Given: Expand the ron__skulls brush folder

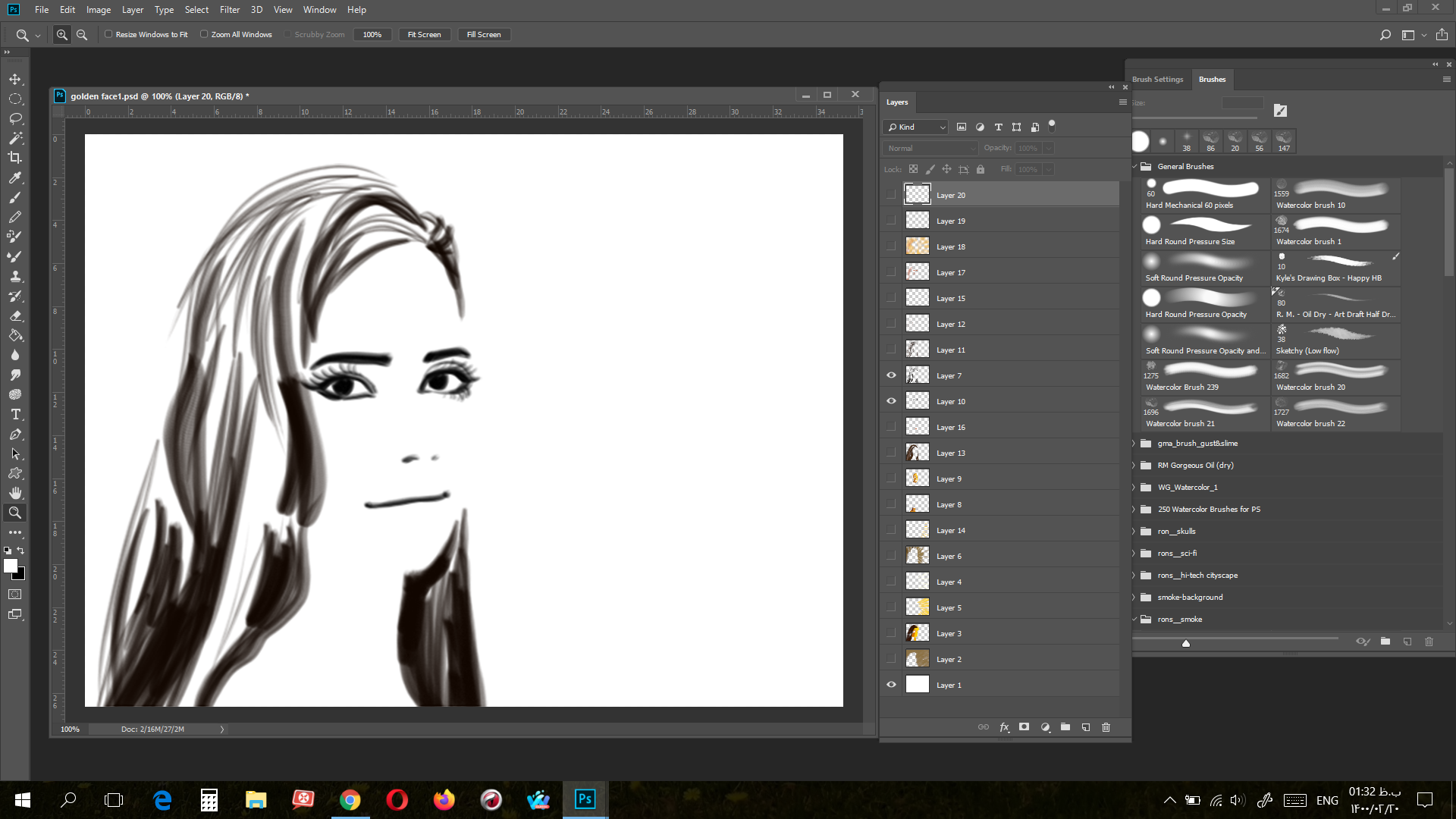Looking at the screenshot, I should pos(1135,532).
